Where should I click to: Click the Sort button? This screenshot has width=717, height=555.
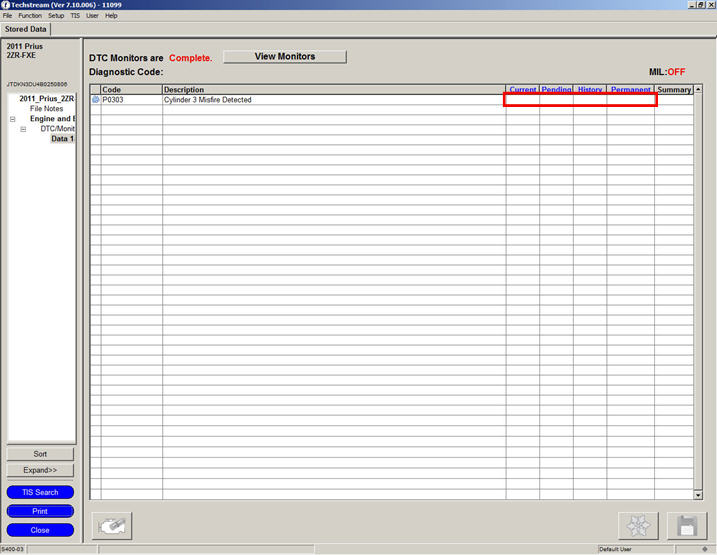[x=40, y=454]
